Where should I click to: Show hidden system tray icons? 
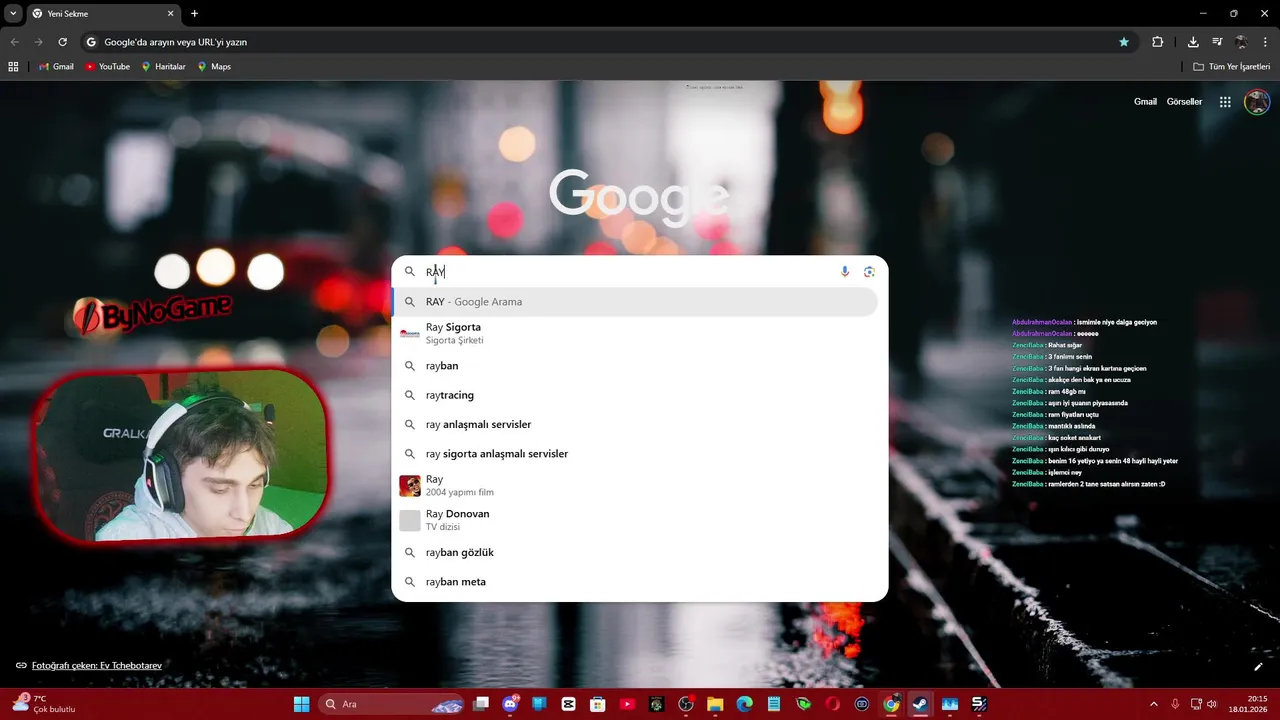coord(1154,704)
